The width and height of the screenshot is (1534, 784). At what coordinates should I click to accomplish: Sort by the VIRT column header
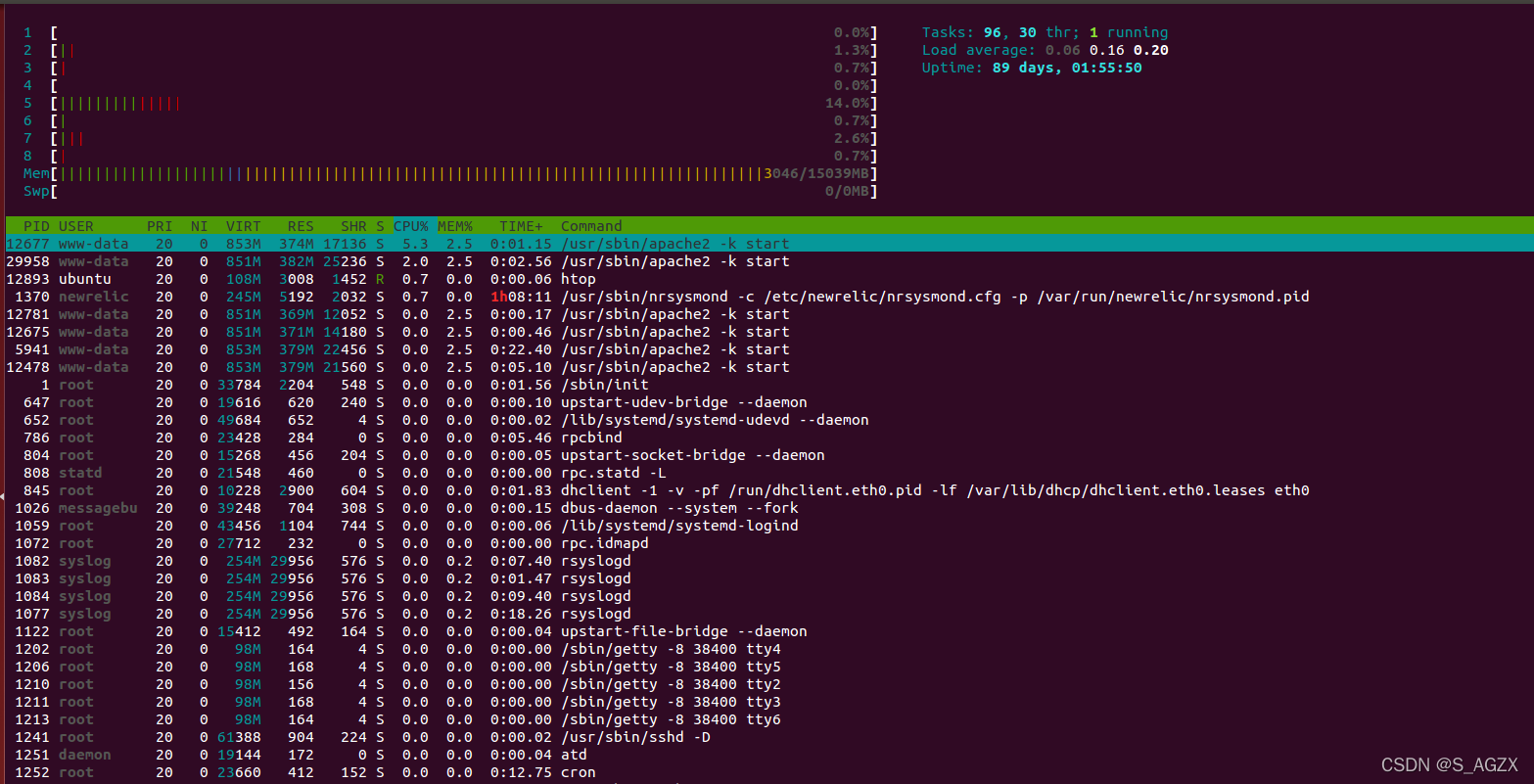click(244, 226)
